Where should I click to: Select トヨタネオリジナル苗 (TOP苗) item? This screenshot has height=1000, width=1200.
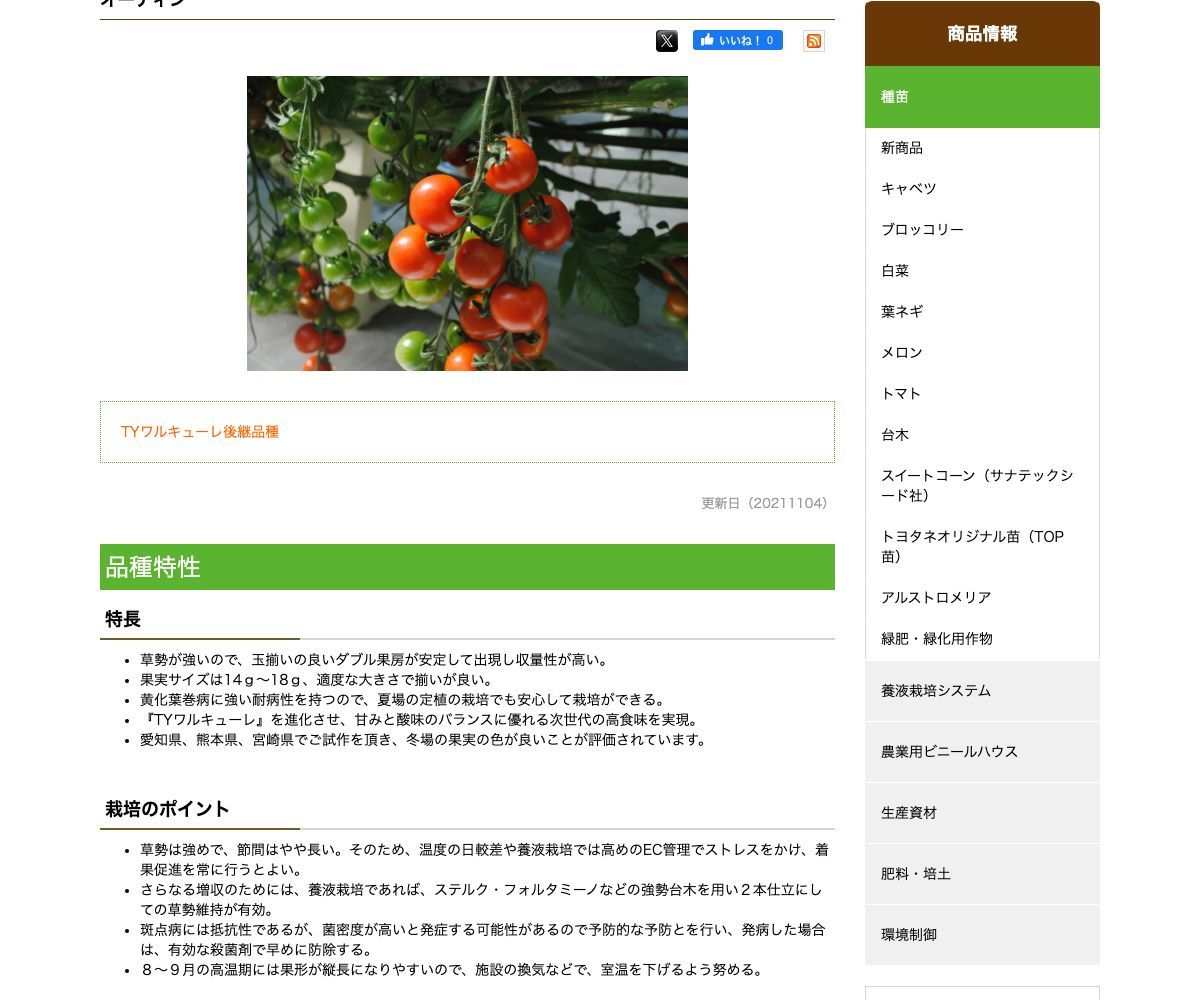972,547
